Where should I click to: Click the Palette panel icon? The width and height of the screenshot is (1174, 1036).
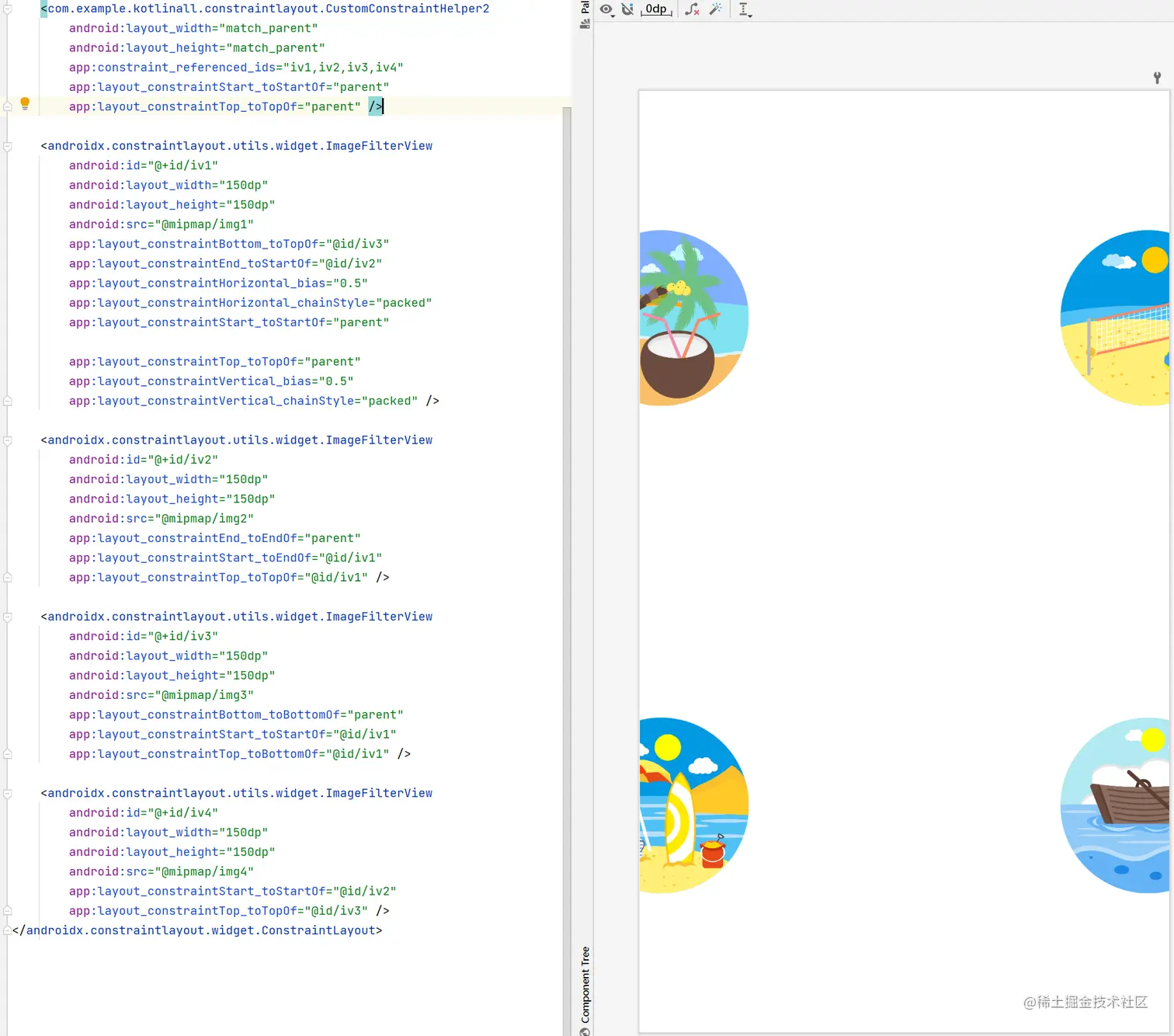(585, 24)
